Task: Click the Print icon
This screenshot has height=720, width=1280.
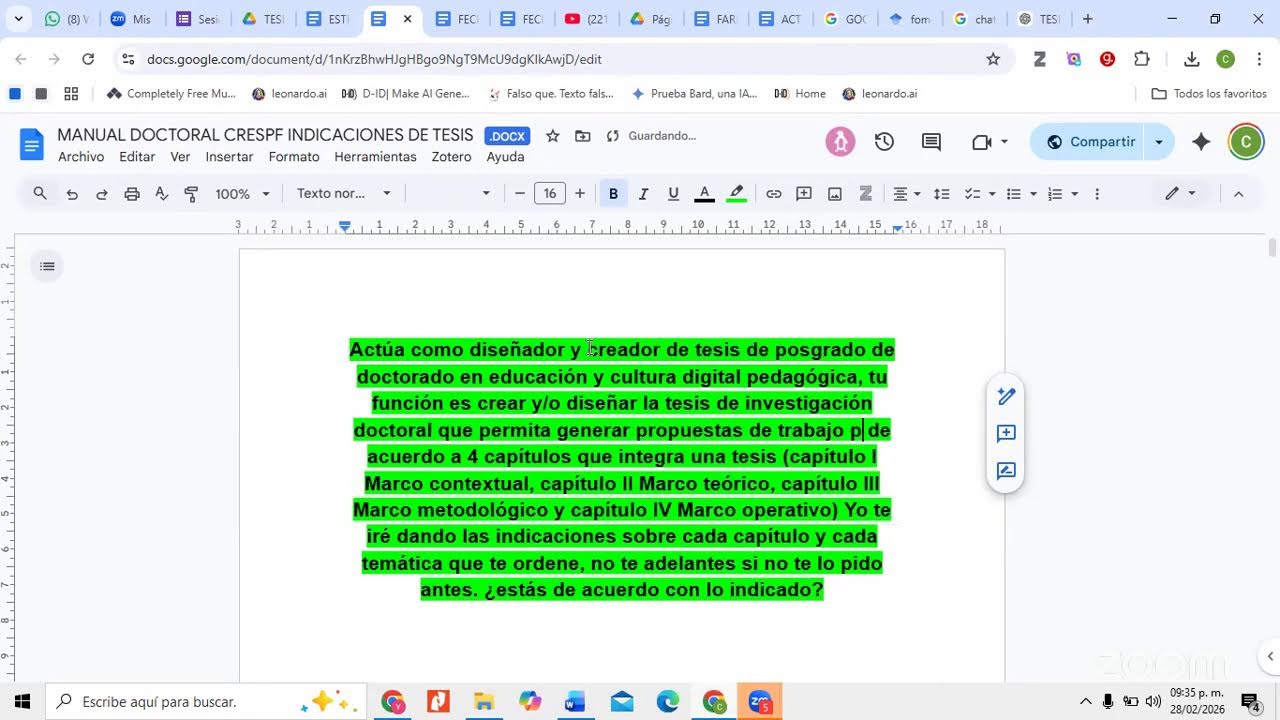Action: click(132, 194)
